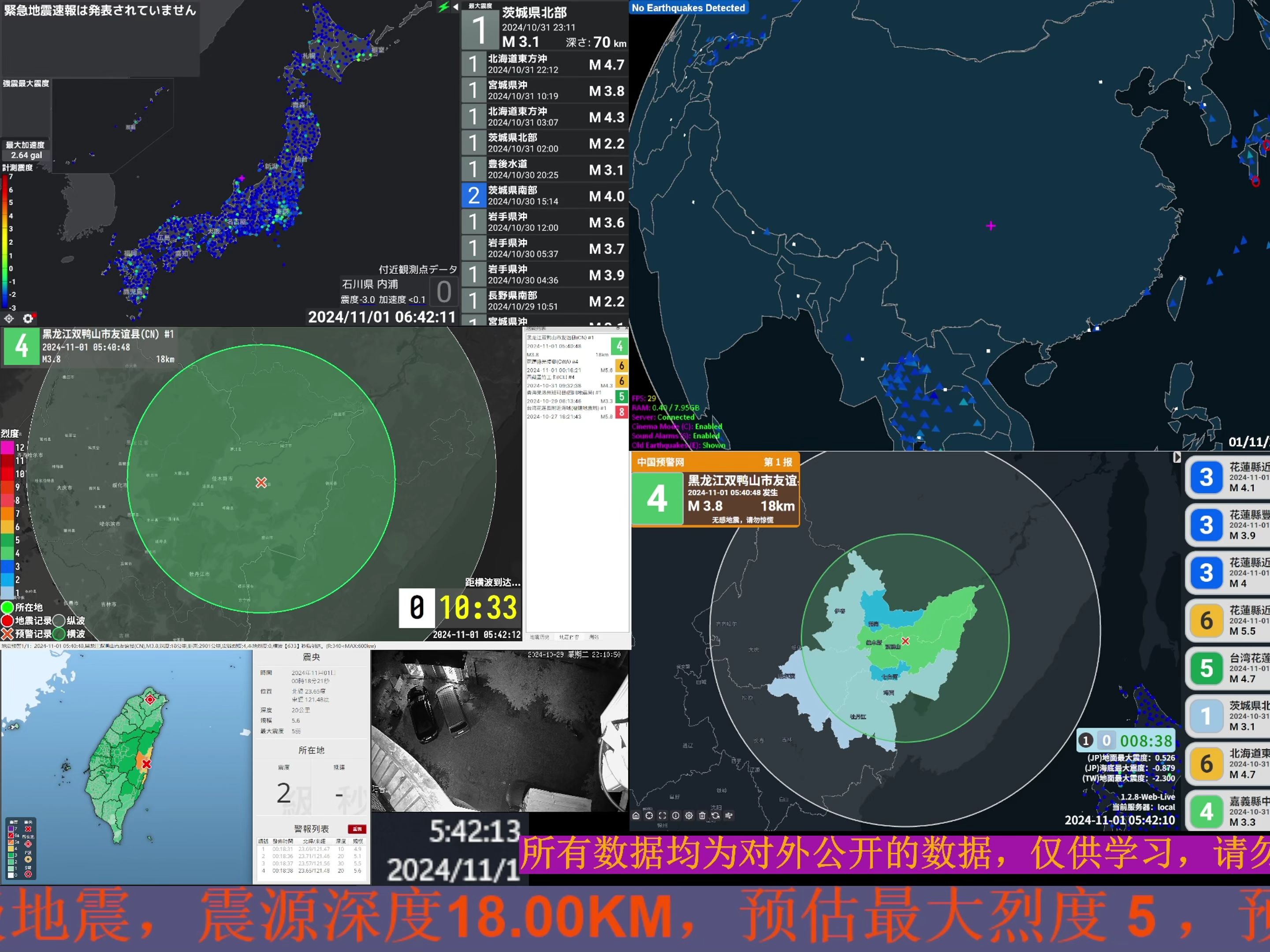Collapse the Japan list with the small left arrow
Screen dimensions: 1270x952
[x=455, y=7]
